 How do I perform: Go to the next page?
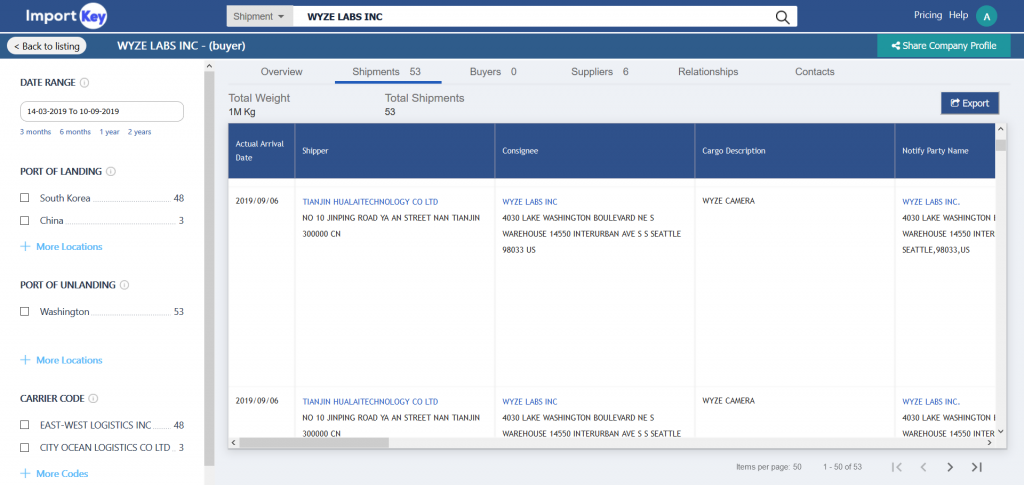(950, 467)
